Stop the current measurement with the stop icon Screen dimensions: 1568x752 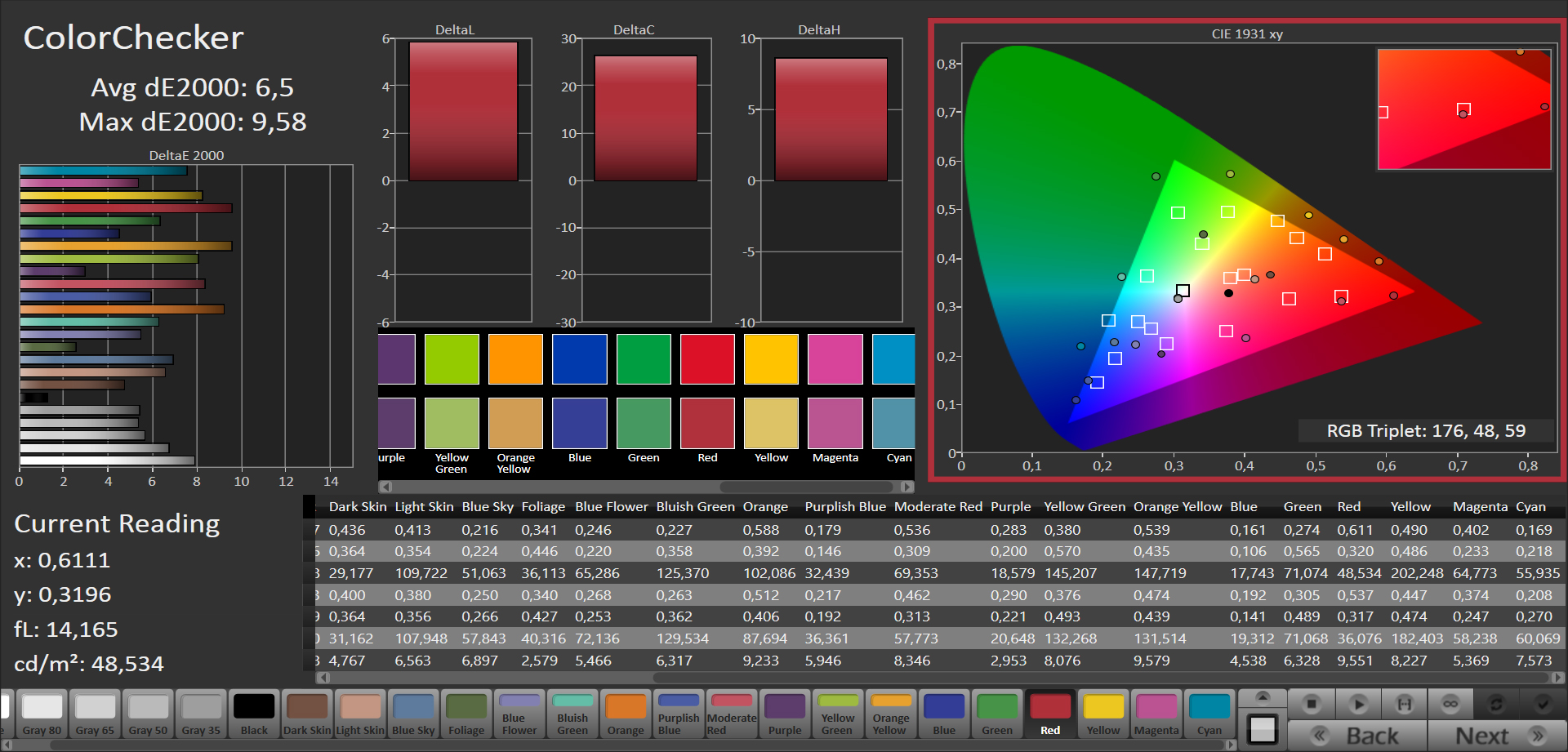point(1312,704)
